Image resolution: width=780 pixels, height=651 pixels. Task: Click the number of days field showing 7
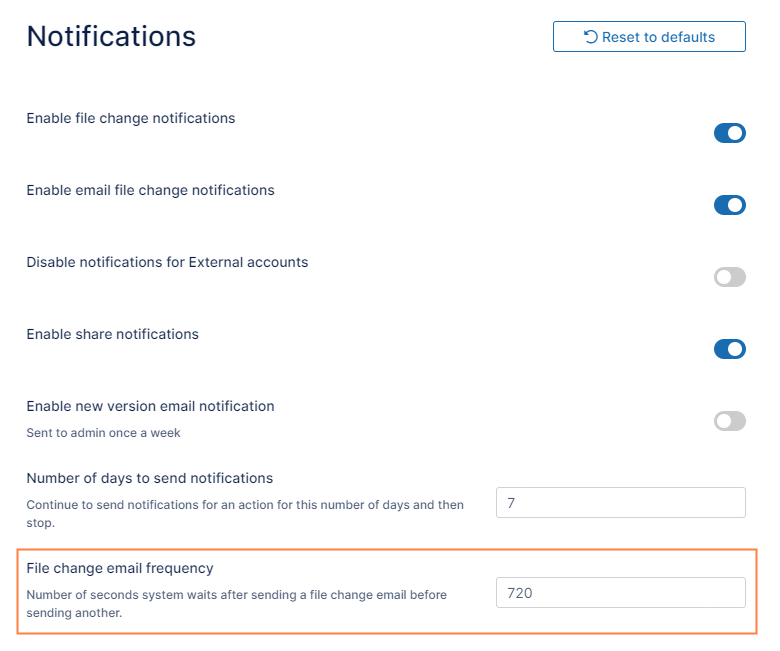tap(620, 503)
